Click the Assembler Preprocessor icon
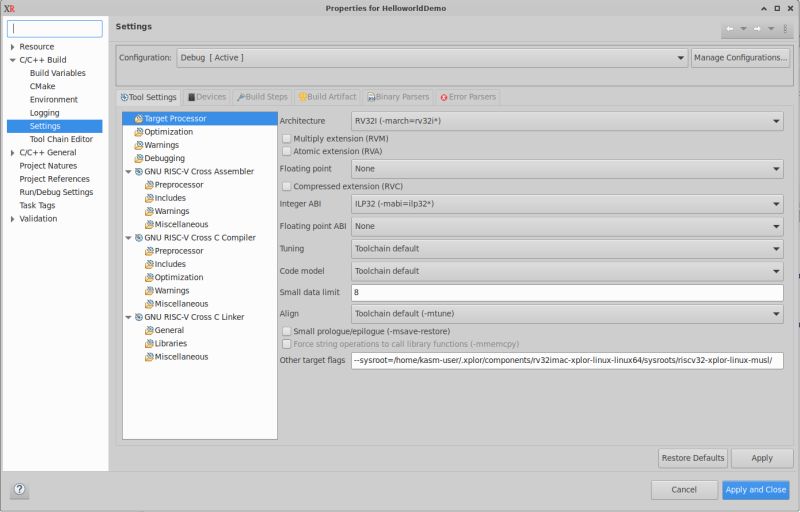 tap(149, 185)
